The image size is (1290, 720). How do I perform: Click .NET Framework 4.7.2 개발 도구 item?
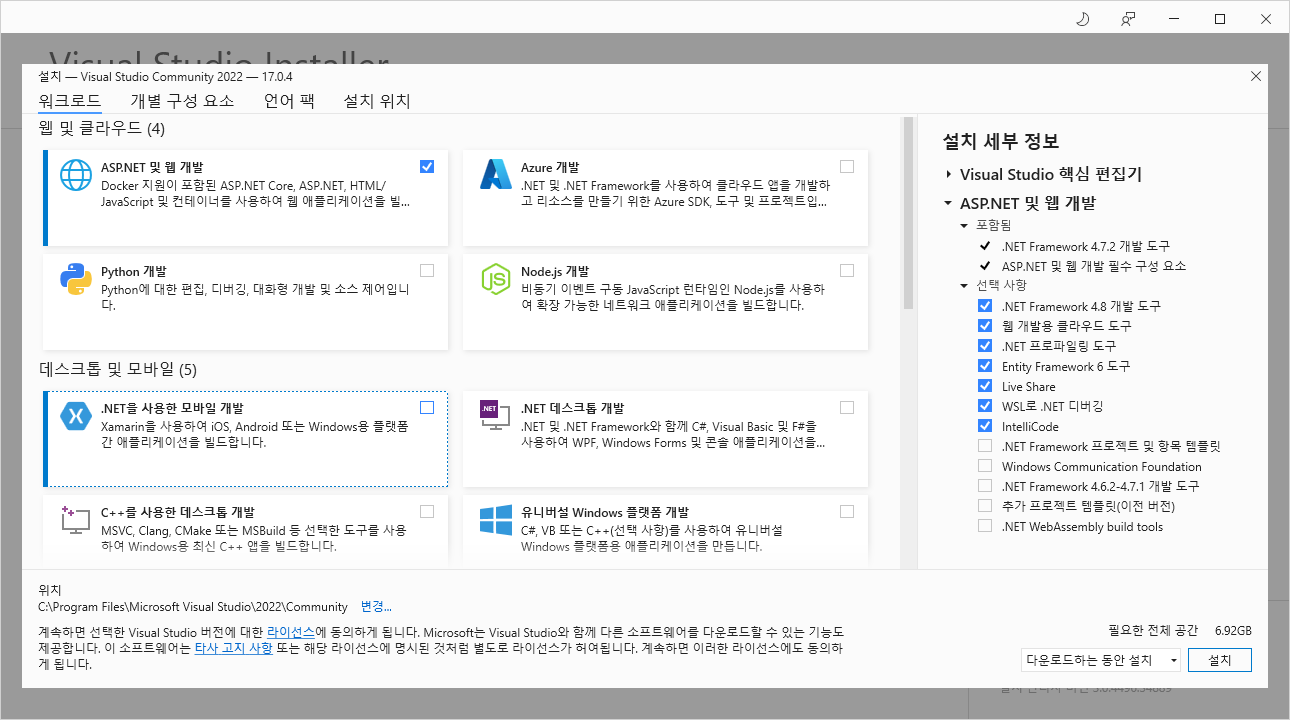click(1086, 246)
